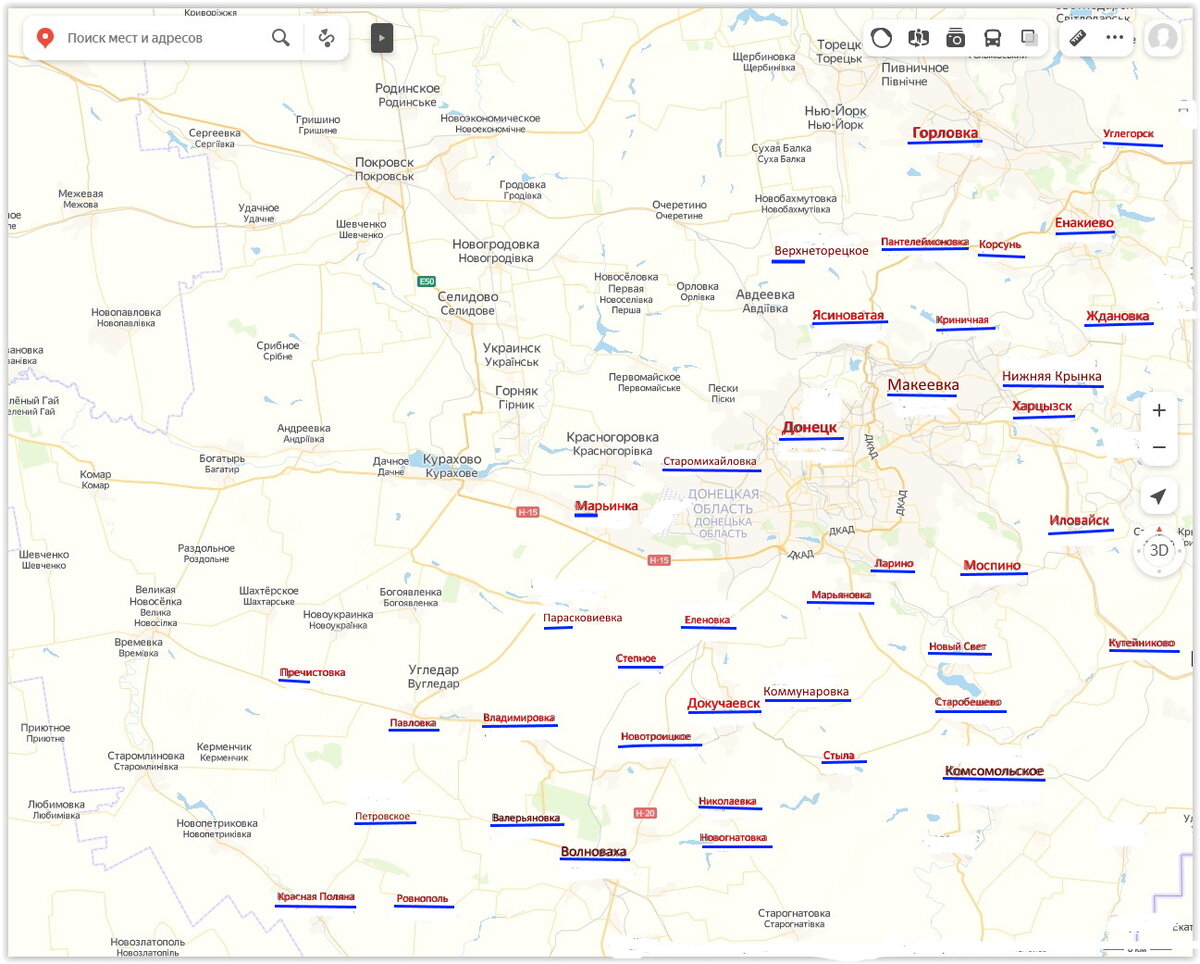
Task: Expand the side panel arrow button
Action: (x=382, y=38)
